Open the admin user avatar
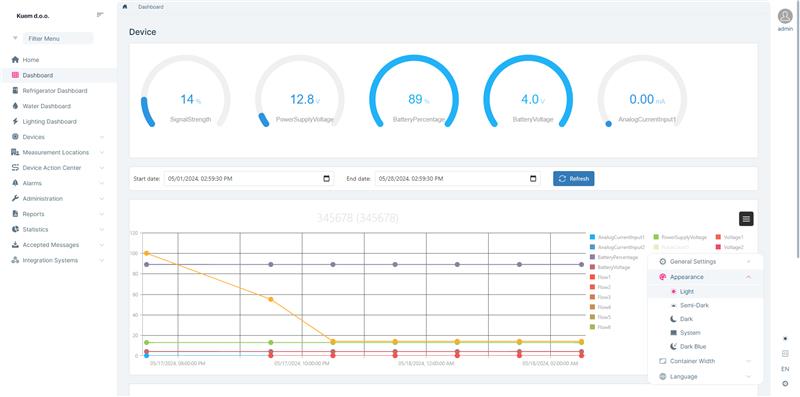Viewport: 800px width, 397px height. (785, 16)
